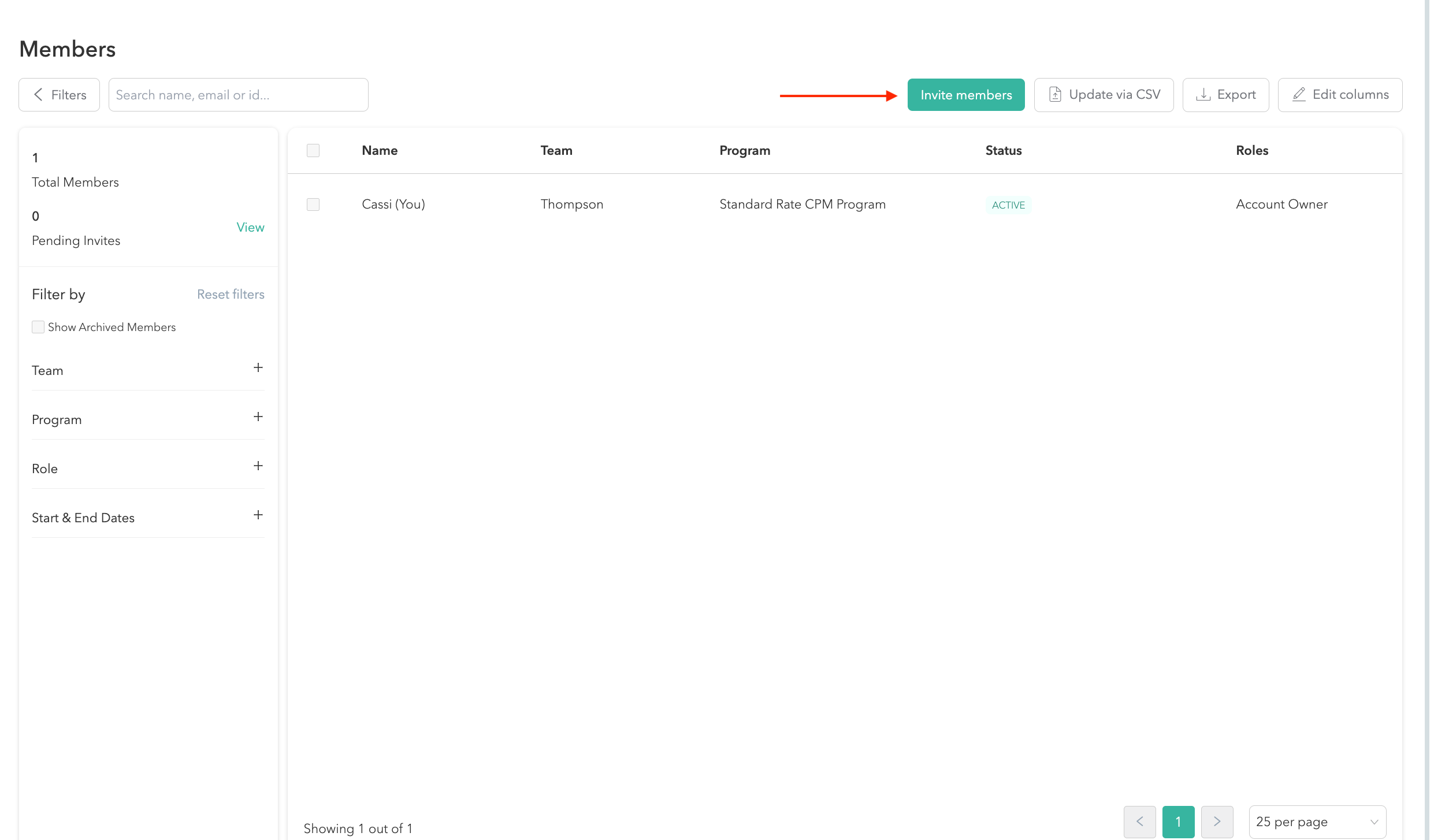Click View link for Pending Invites
The height and width of the screenshot is (840, 1434).
click(x=250, y=228)
